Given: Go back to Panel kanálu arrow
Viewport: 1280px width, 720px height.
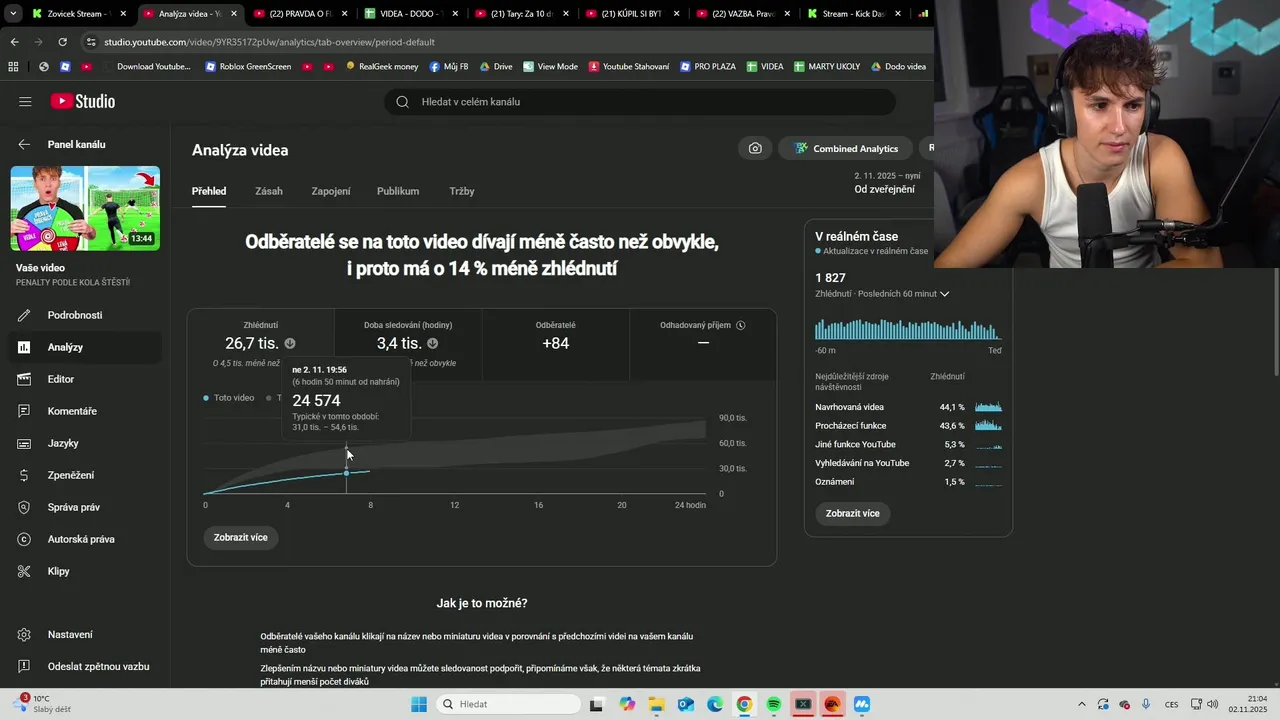Looking at the screenshot, I should 24,144.
